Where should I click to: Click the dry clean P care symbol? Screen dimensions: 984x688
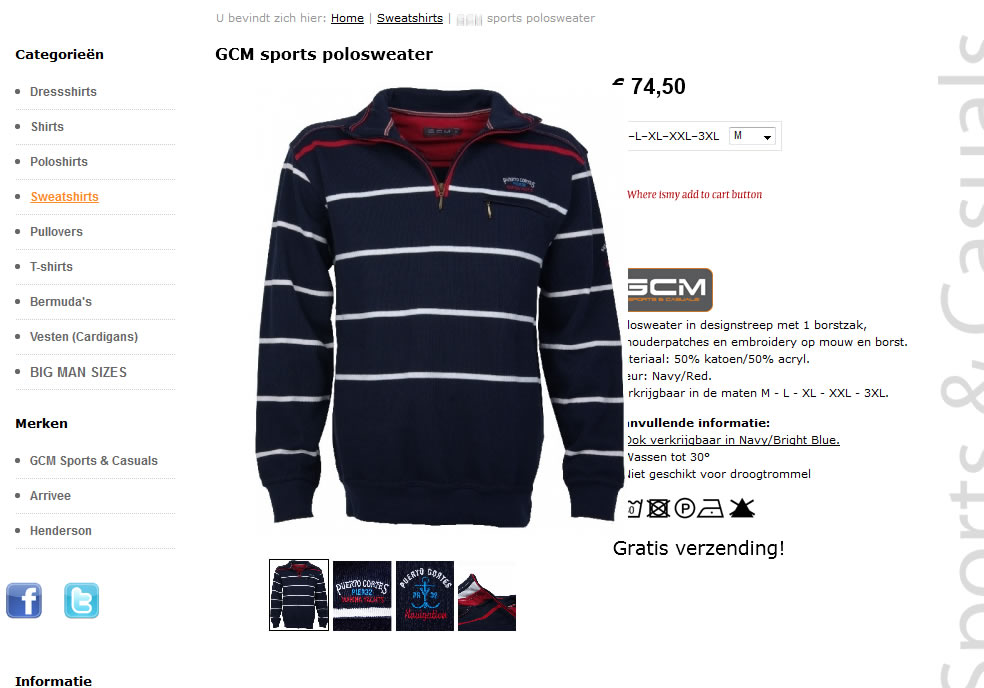pyautogui.click(x=685, y=508)
